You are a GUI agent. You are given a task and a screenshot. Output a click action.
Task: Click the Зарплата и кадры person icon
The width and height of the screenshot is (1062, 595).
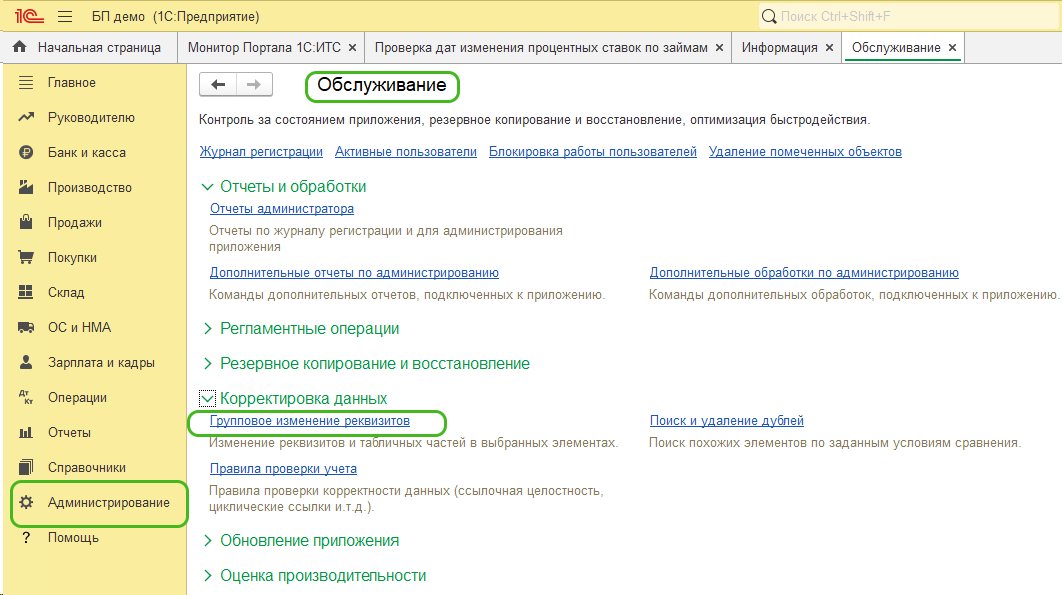[27, 363]
